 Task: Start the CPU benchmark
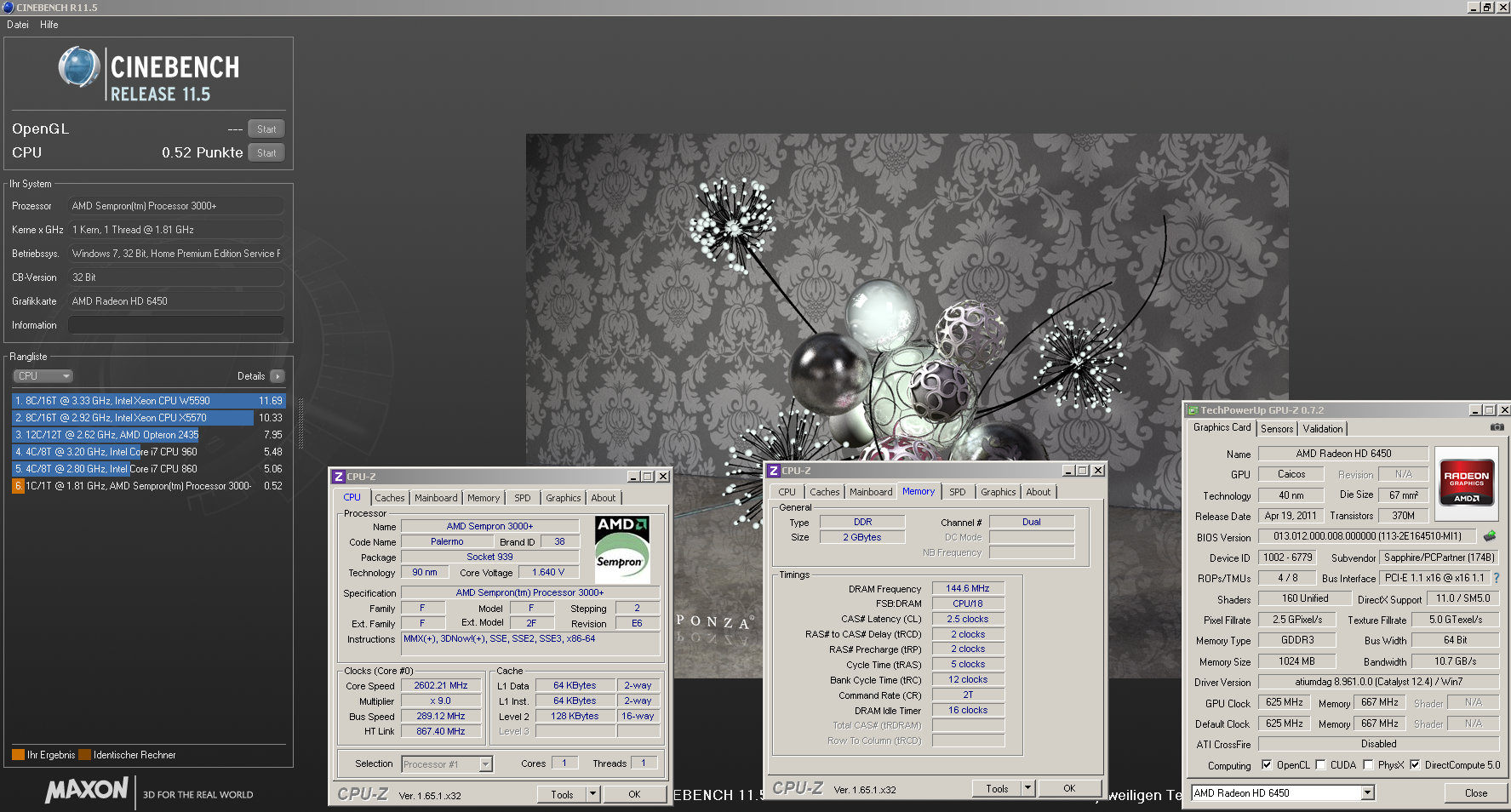[266, 153]
